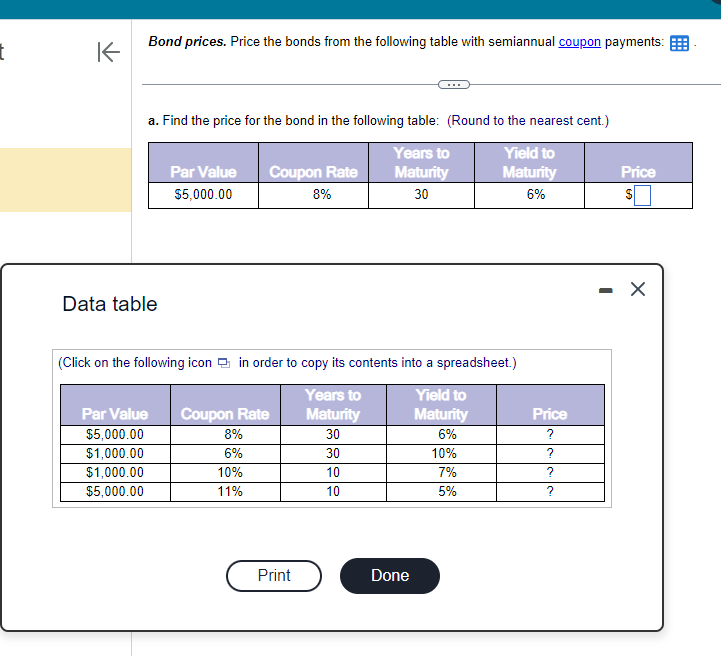The height and width of the screenshot is (656, 721).
Task: Click the Data table heading
Action: 110,304
